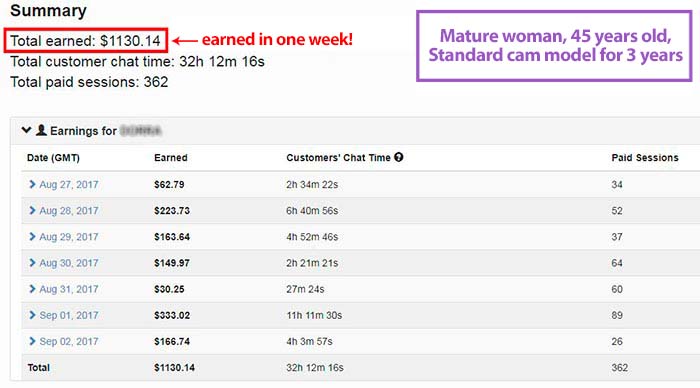Open the Aug 30, 2017 date link

(x=69, y=263)
